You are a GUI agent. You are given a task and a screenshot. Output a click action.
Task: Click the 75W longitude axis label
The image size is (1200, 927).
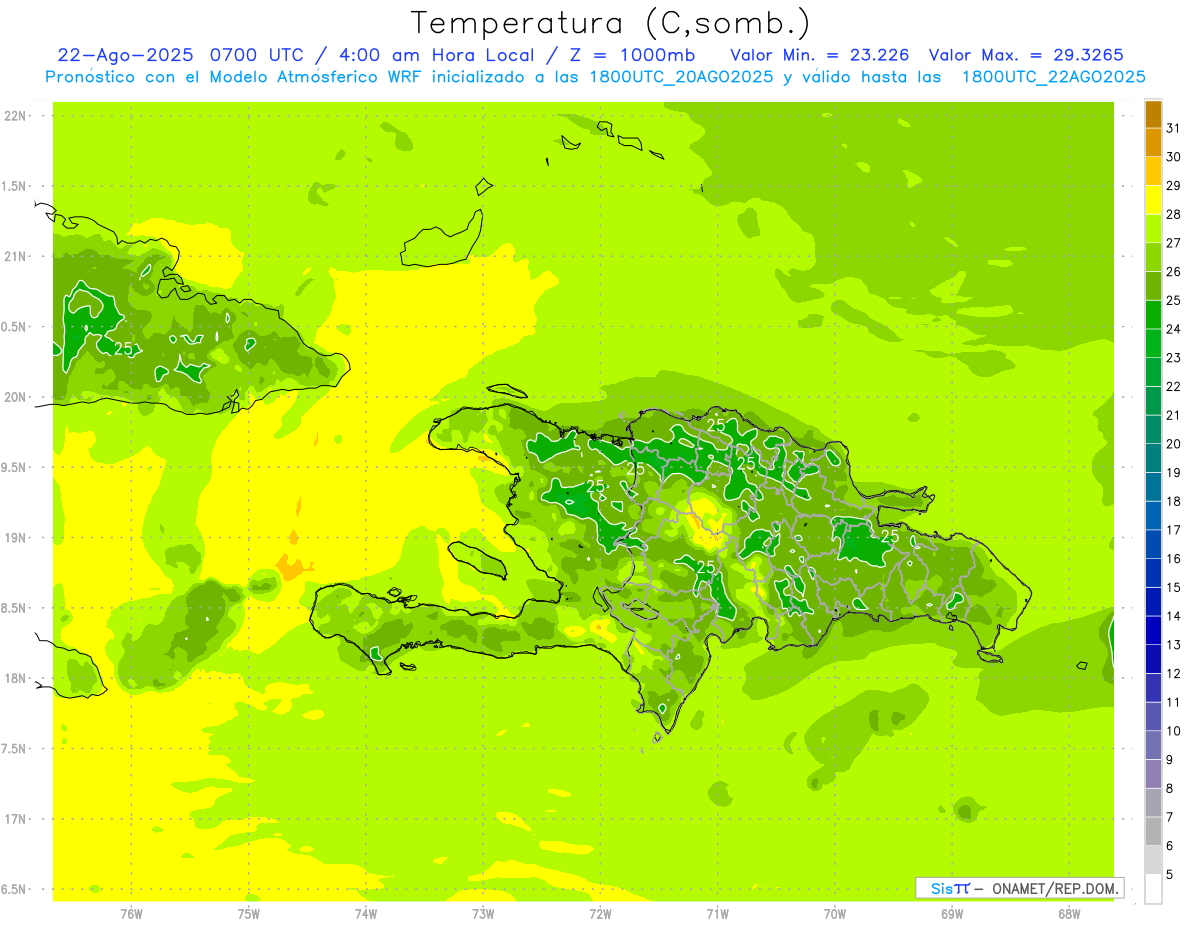[249, 914]
